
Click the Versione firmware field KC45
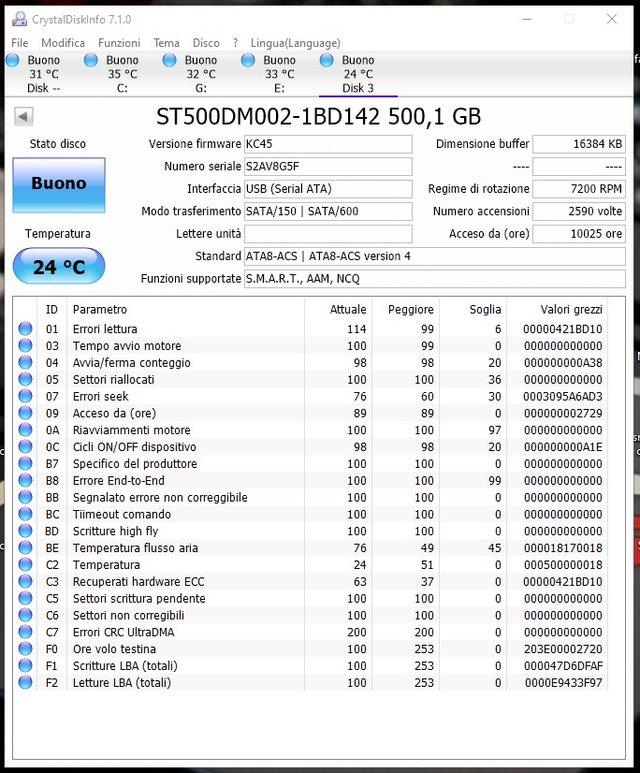328,144
